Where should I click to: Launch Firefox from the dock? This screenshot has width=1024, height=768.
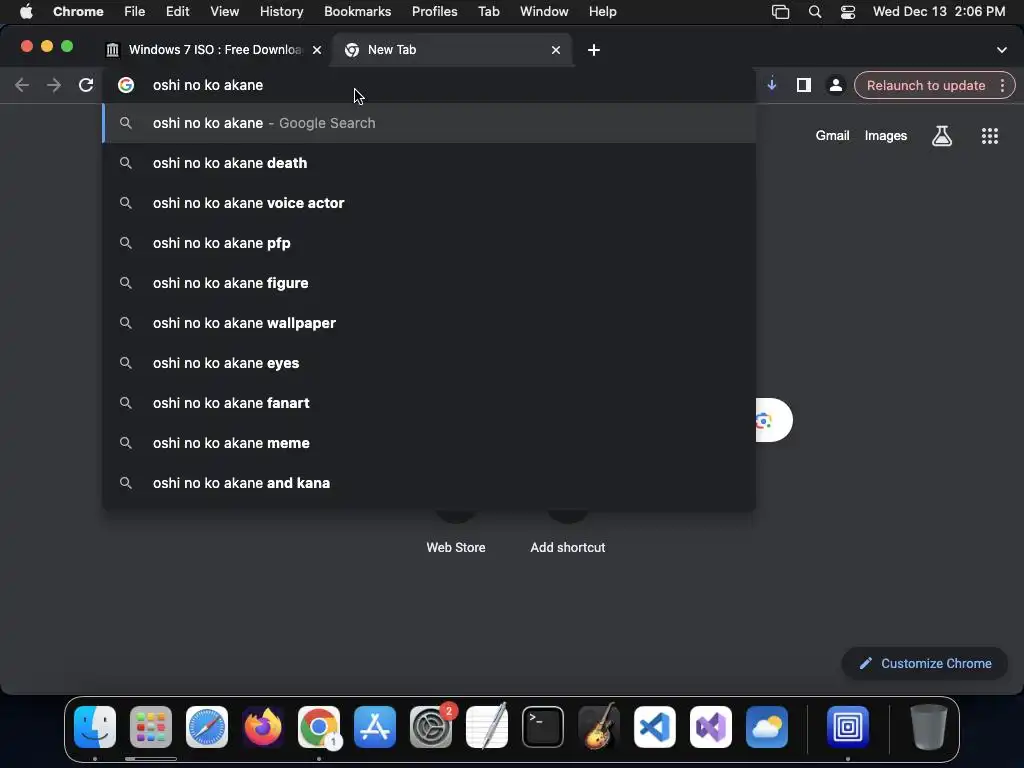tap(263, 727)
